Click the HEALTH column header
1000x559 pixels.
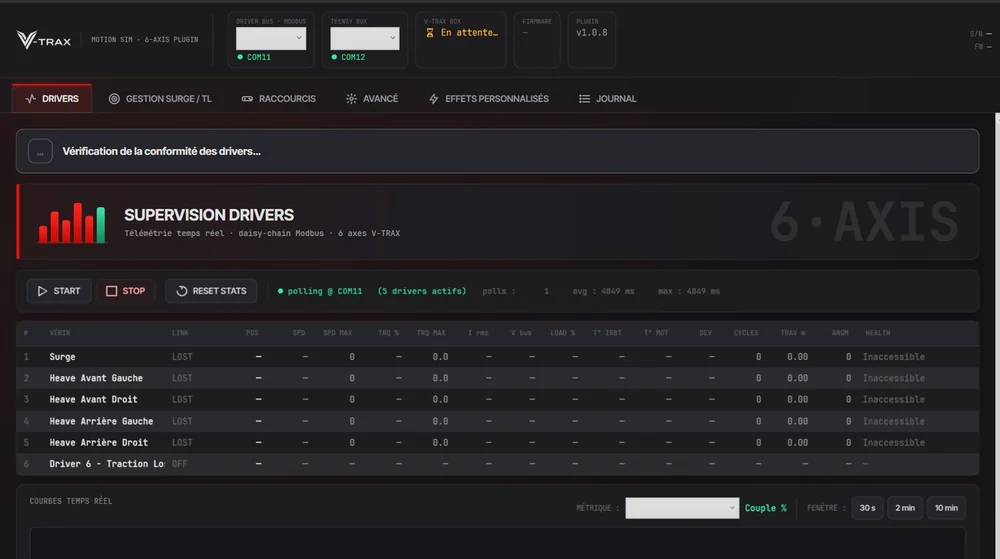pyautogui.click(x=878, y=333)
